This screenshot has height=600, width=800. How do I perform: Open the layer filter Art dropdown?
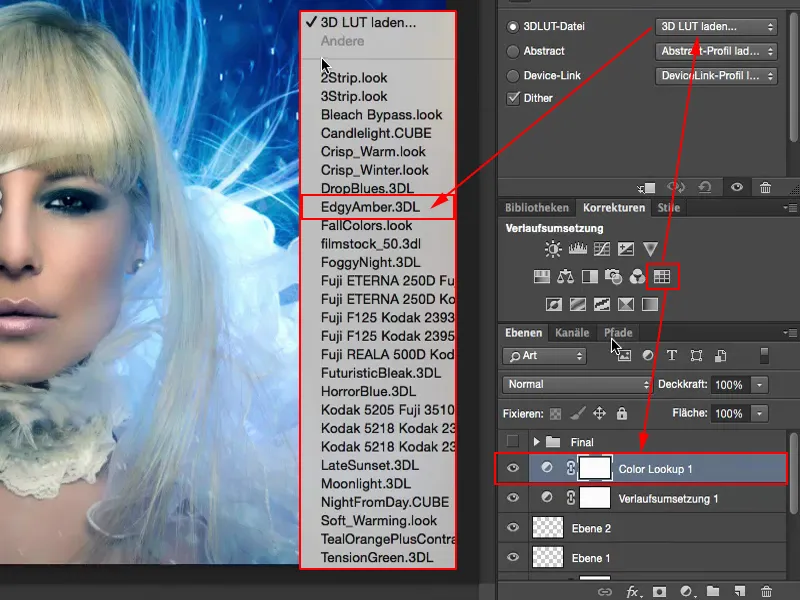(x=544, y=356)
